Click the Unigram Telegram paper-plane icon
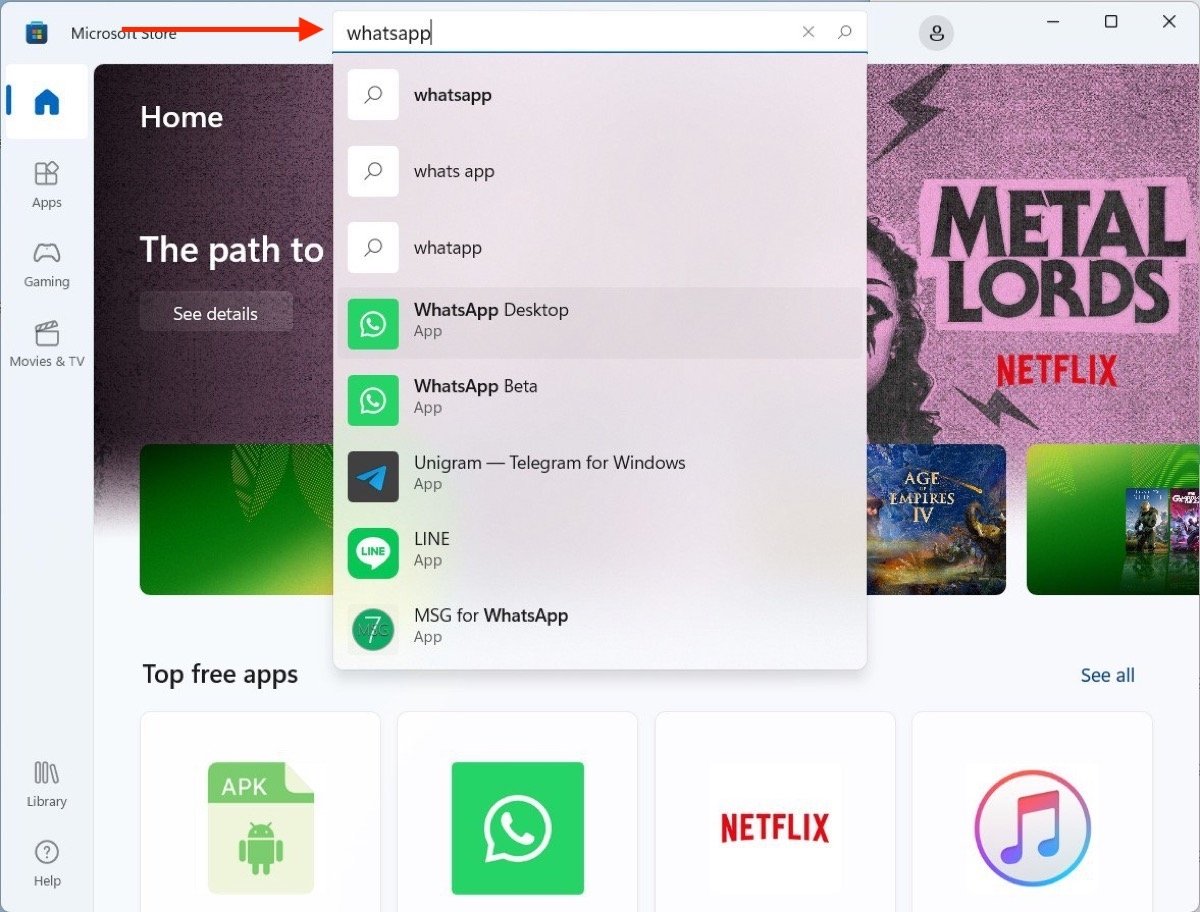The width and height of the screenshot is (1200, 912). point(373,477)
